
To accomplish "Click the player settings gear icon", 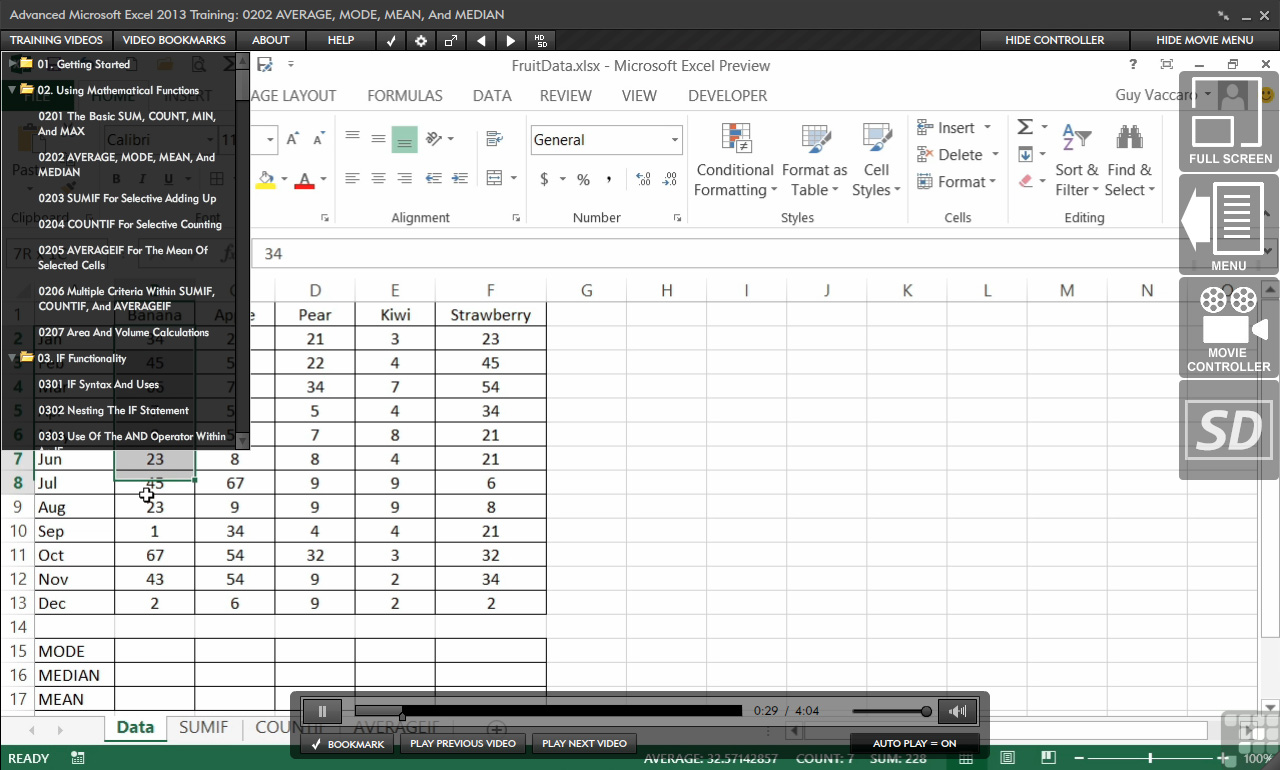I will 421,40.
